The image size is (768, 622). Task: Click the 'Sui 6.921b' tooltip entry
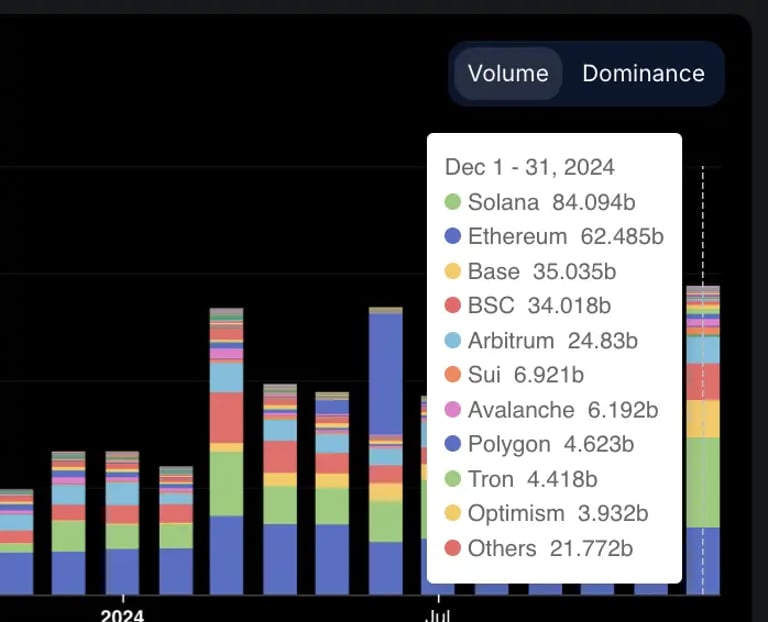pyautogui.click(x=514, y=375)
